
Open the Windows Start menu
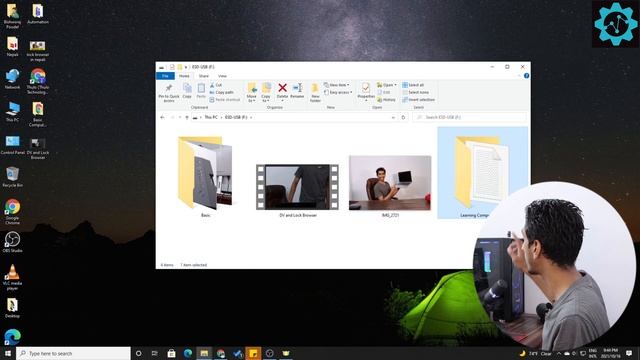tap(7, 353)
